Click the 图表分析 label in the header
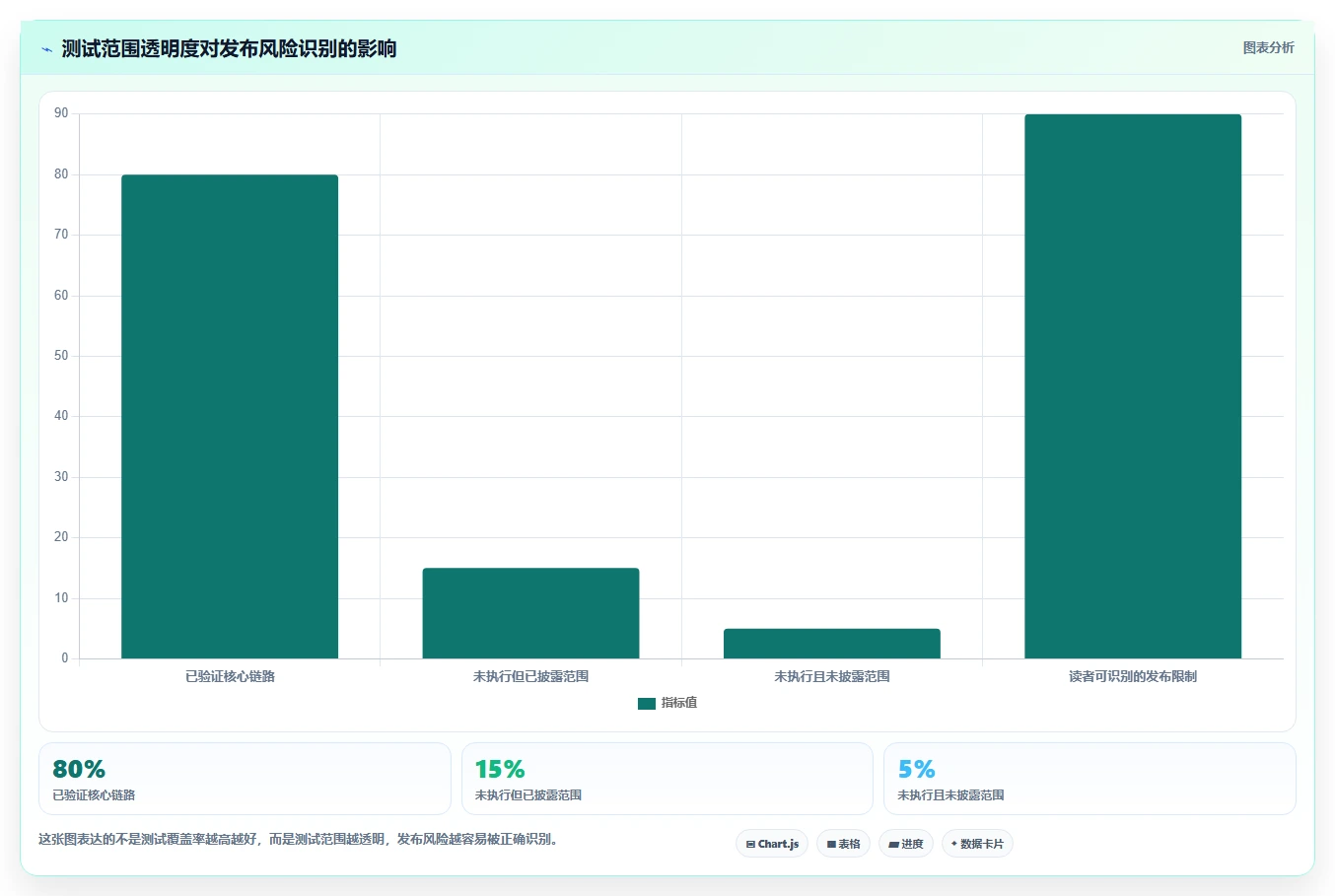Viewport: 1335px width, 896px height. (1268, 47)
